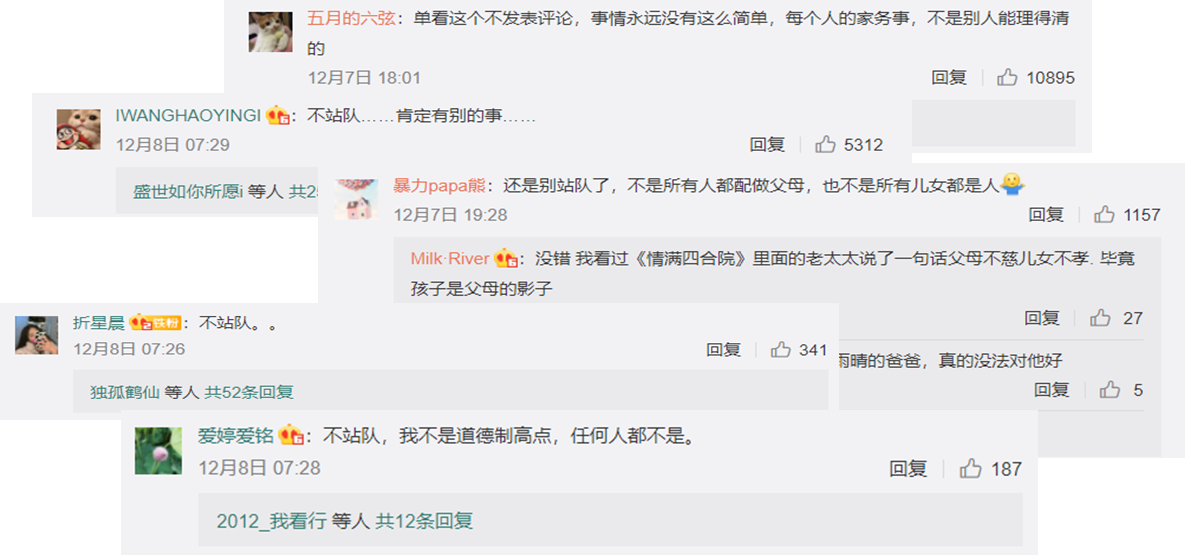Click thumbs-up on IWANGHAOYINGI's comment
This screenshot has width=1185, height=555.
pyautogui.click(x=825, y=144)
